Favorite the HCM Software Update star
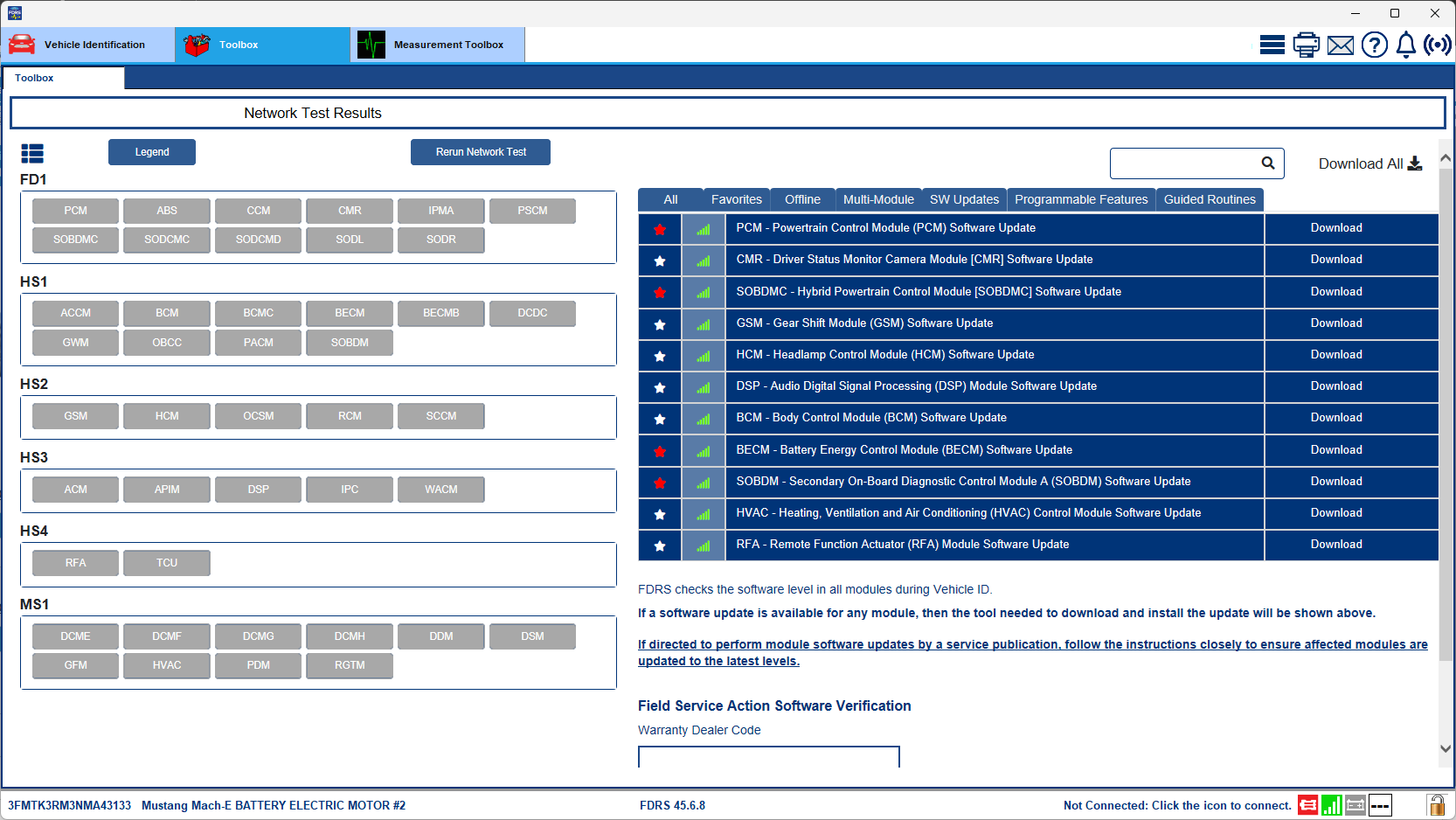 [660, 356]
